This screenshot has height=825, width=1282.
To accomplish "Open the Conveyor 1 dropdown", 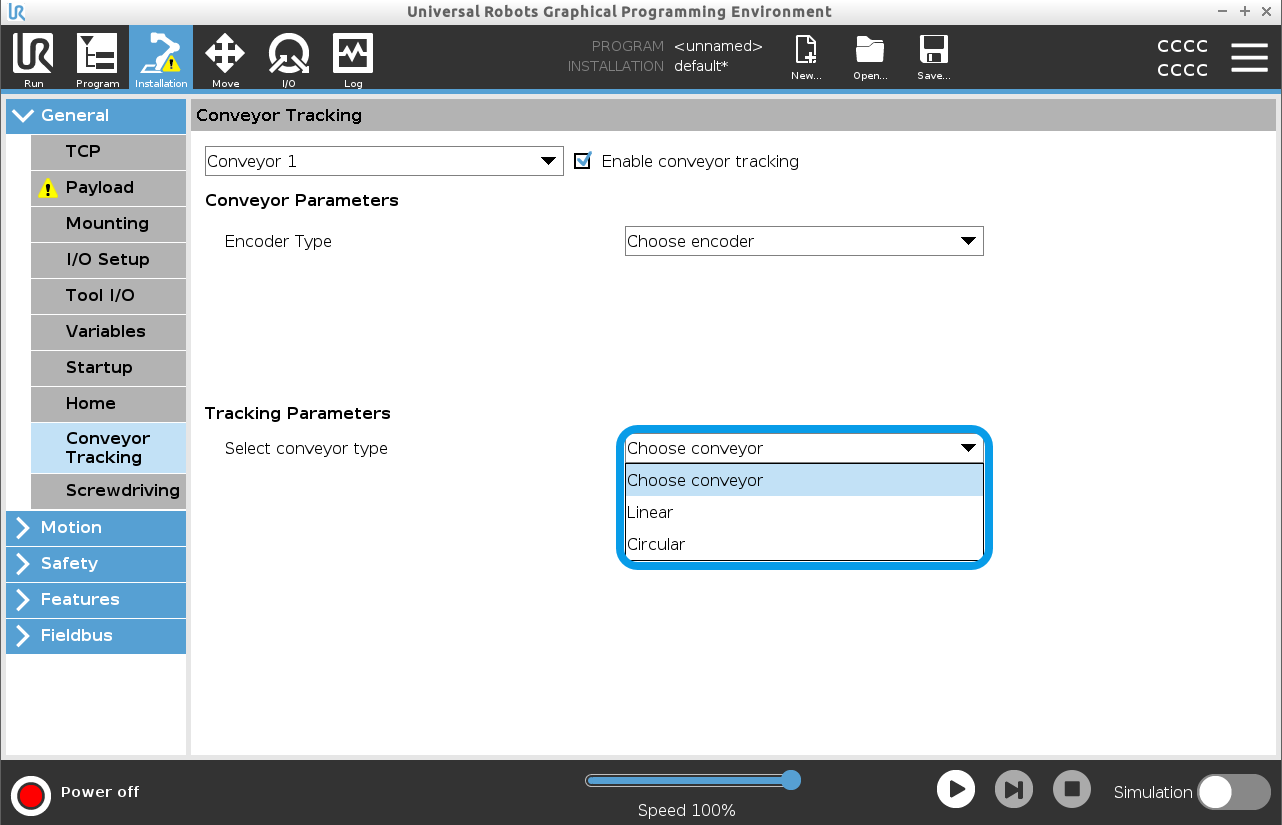I will [x=384, y=161].
